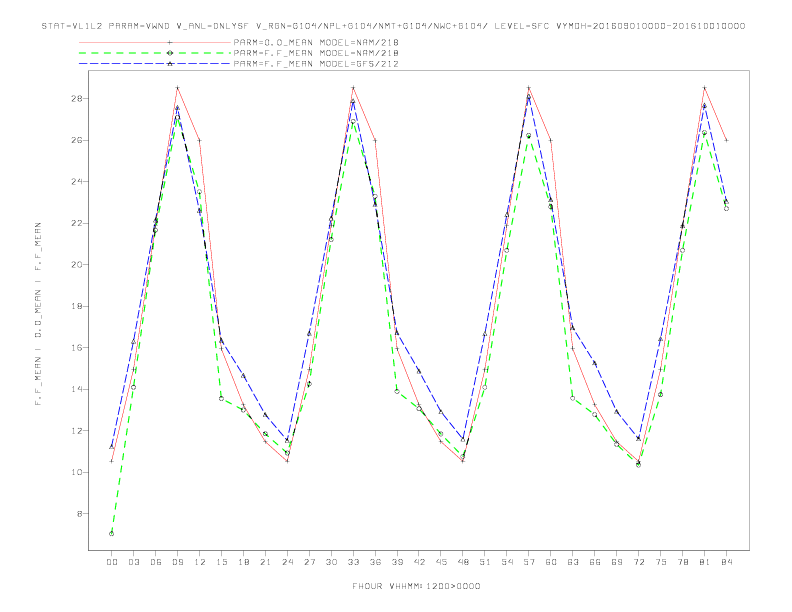Click y-axis tick label 8
Screen dimensions: 792x612
pos(79,514)
